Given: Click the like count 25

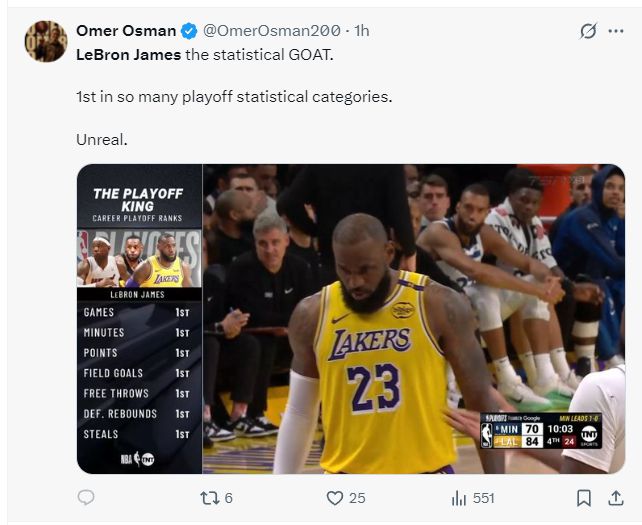Looking at the screenshot, I should tap(357, 498).
